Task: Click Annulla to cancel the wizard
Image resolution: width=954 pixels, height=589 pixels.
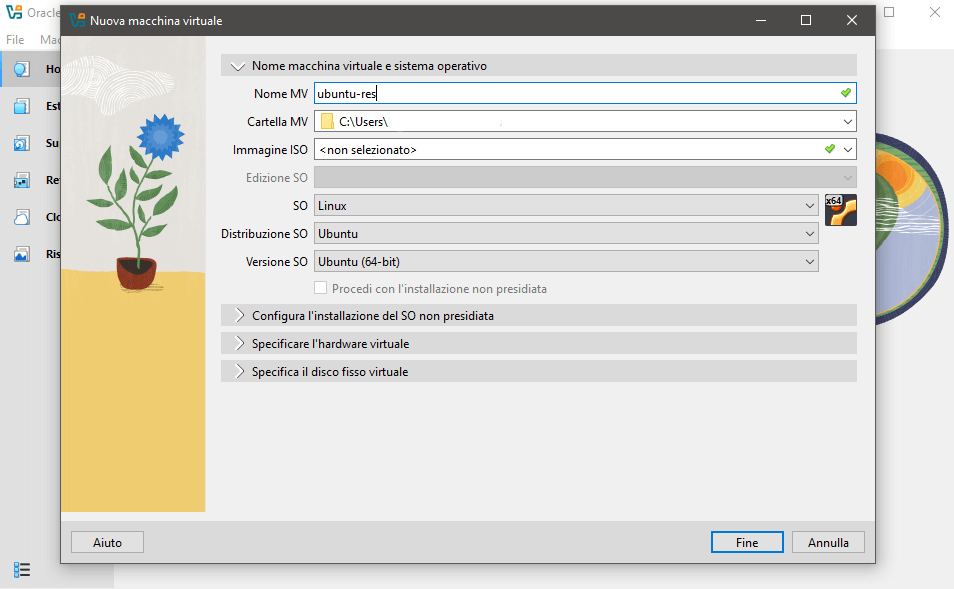Action: tap(828, 541)
